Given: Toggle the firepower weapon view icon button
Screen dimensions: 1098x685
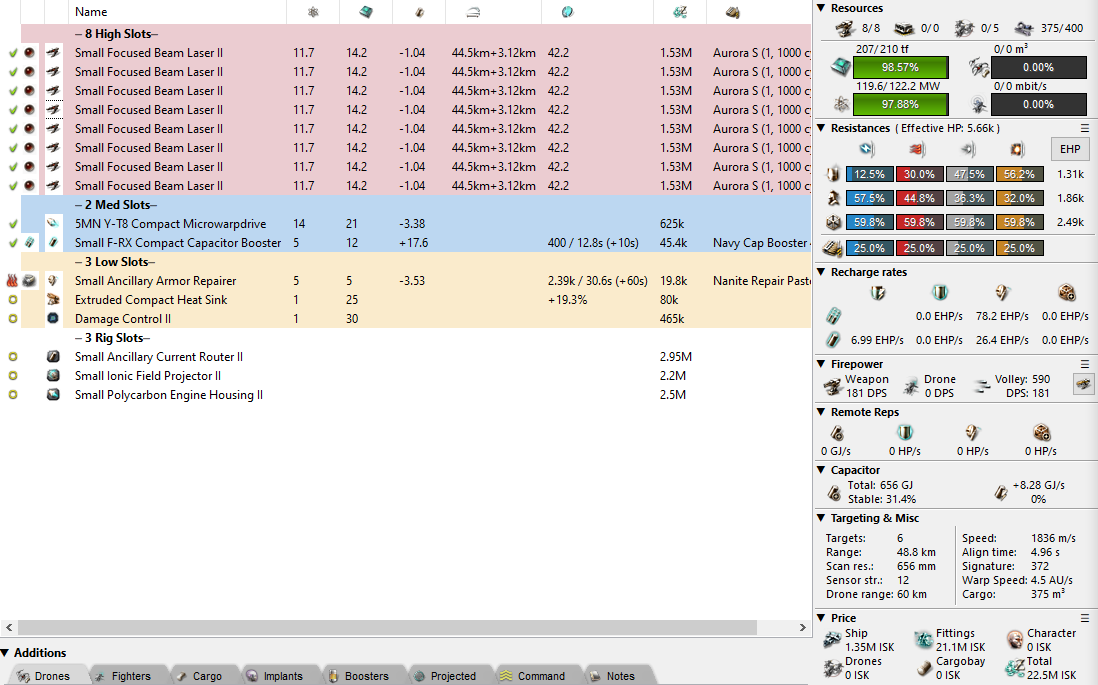Looking at the screenshot, I should coord(1082,384).
